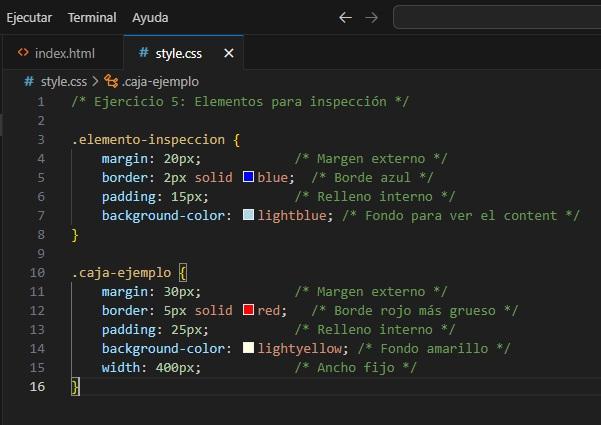Click the .elemento-inspeccion selector

[x=148, y=140]
